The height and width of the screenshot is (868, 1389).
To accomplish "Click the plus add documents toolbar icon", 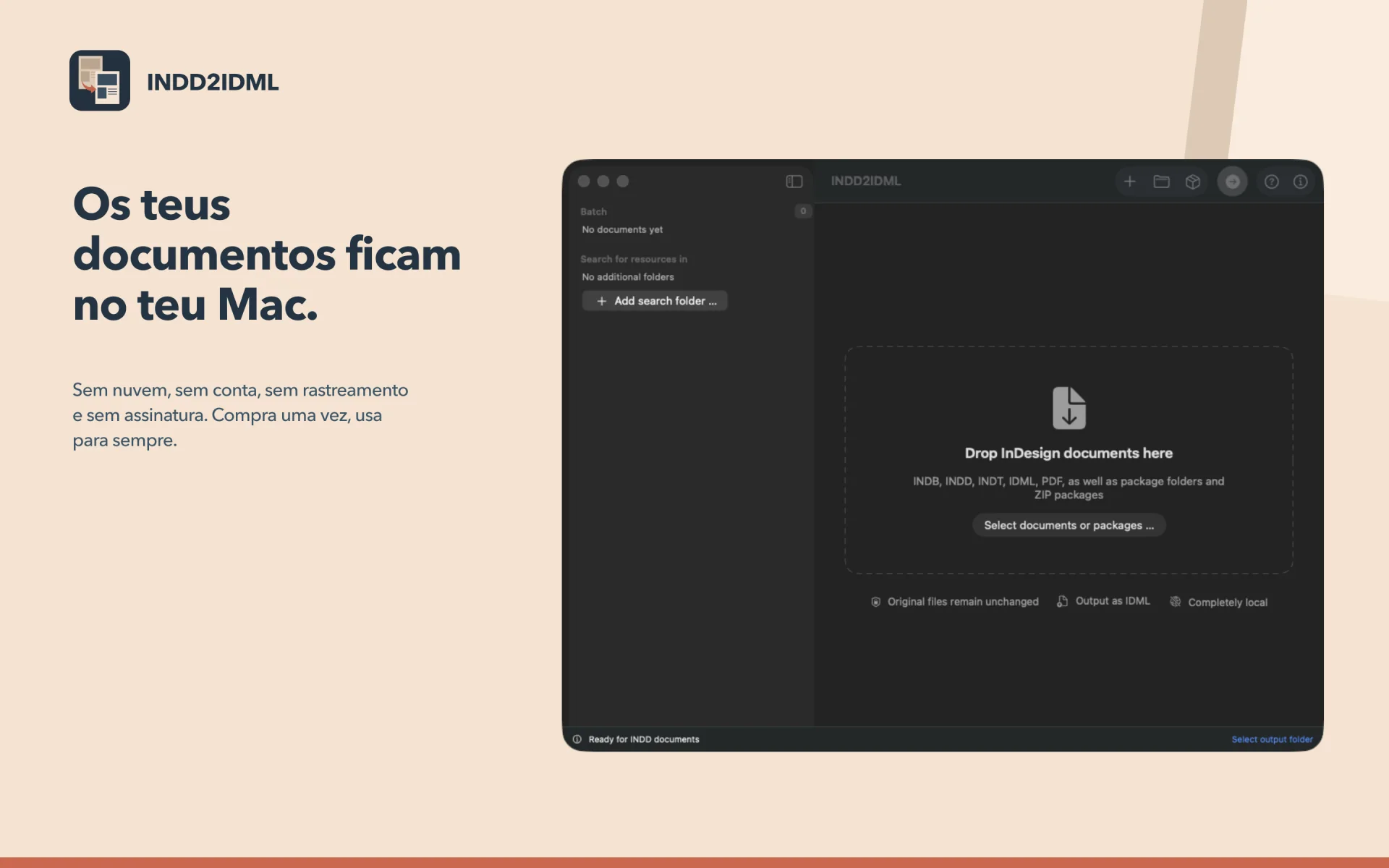I will pos(1129,182).
